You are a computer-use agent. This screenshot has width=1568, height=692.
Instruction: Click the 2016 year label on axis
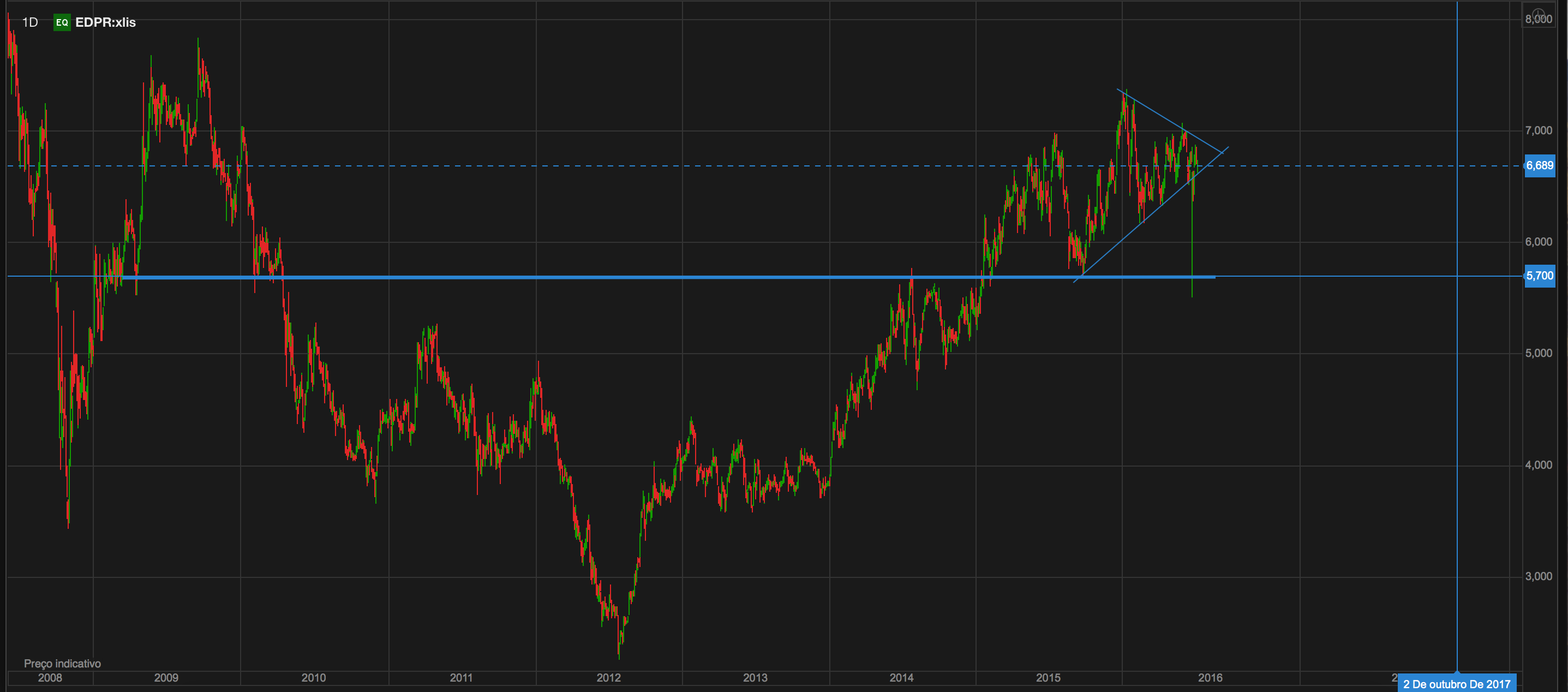(x=1210, y=677)
